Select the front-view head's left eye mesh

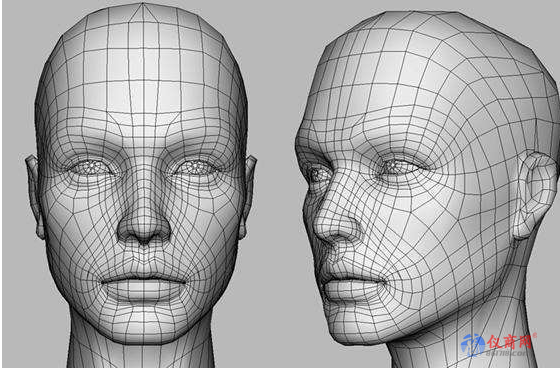pyautogui.click(x=92, y=168)
